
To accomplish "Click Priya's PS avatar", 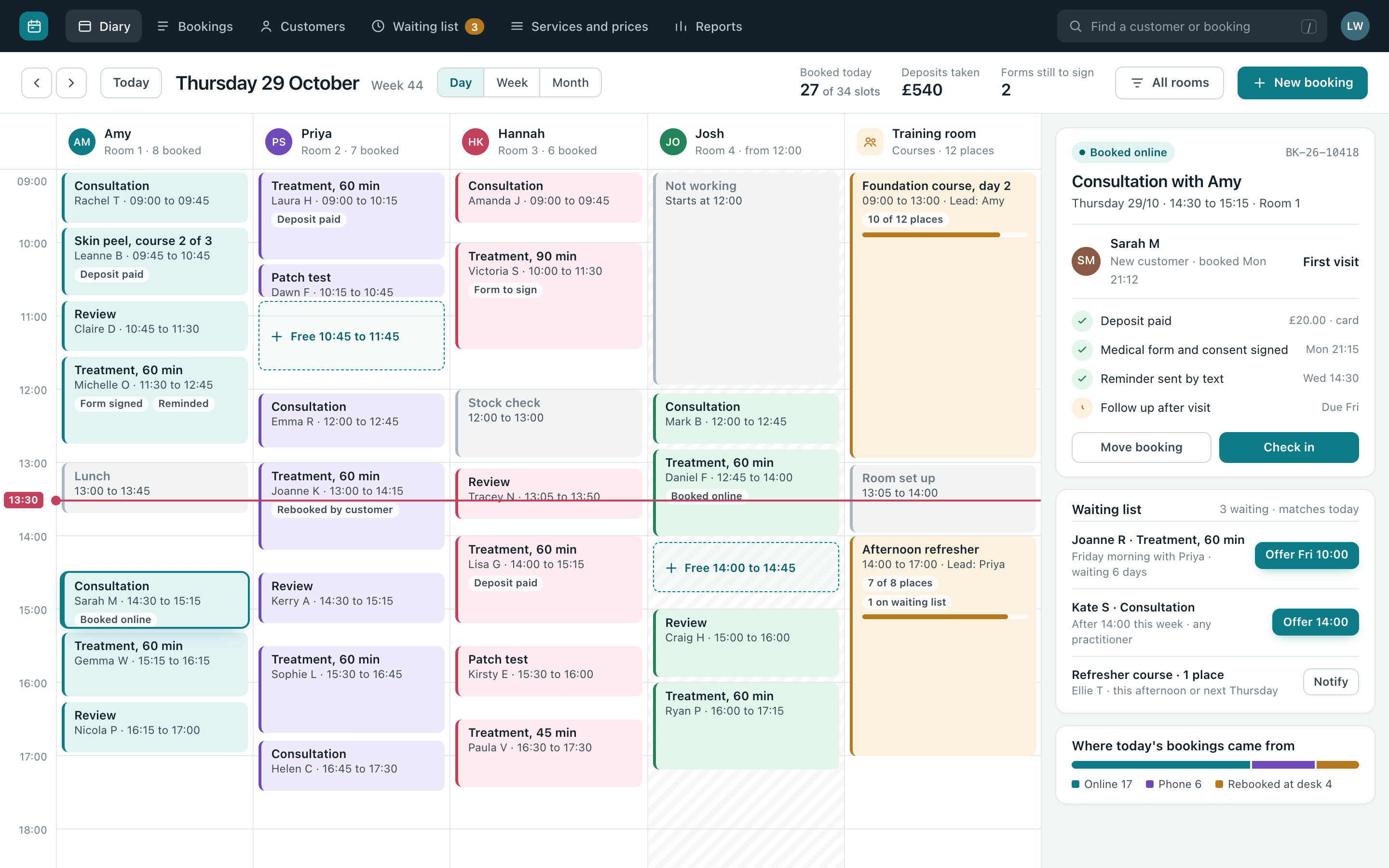I will point(279,142).
